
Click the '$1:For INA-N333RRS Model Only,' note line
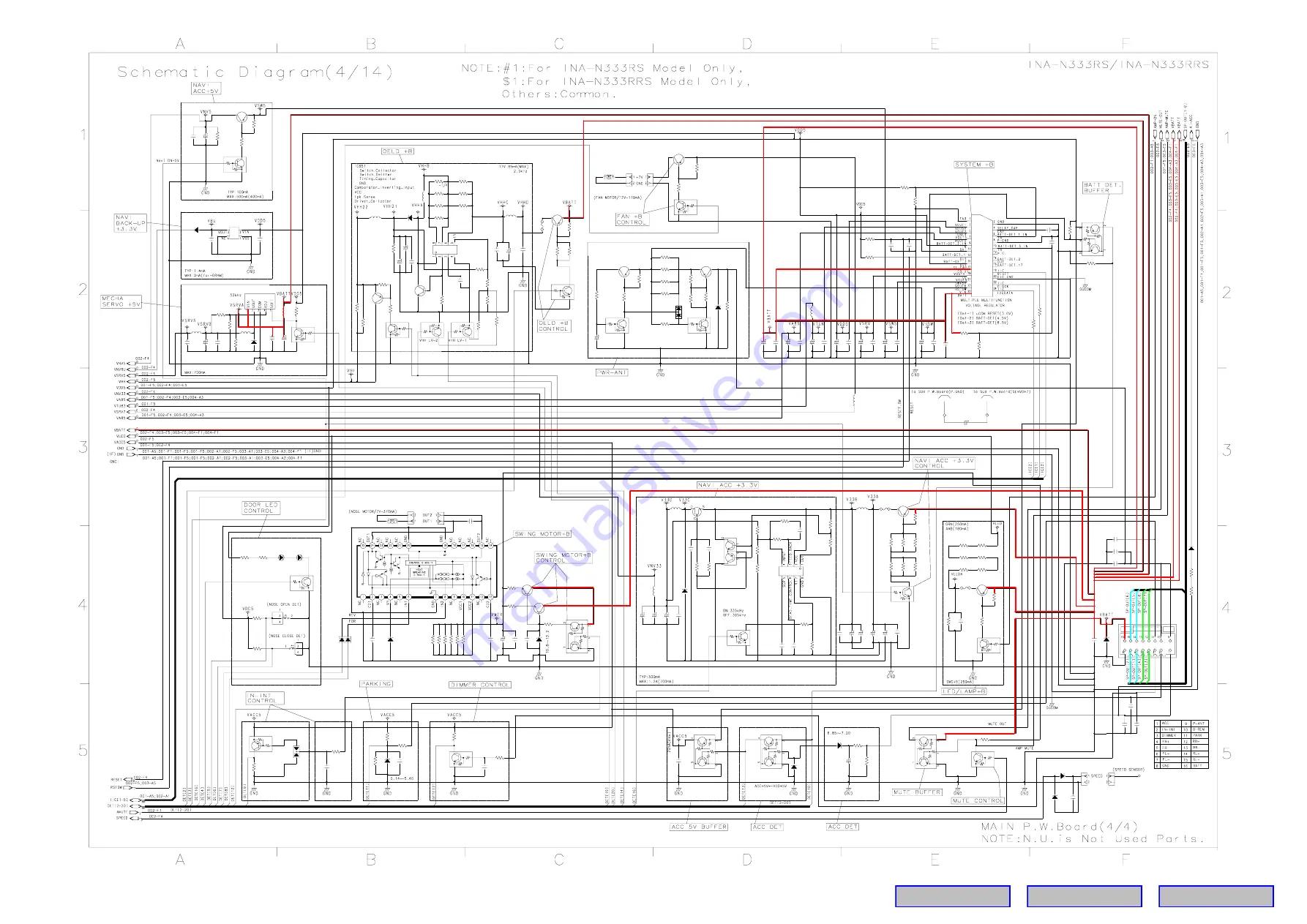pyautogui.click(x=626, y=81)
